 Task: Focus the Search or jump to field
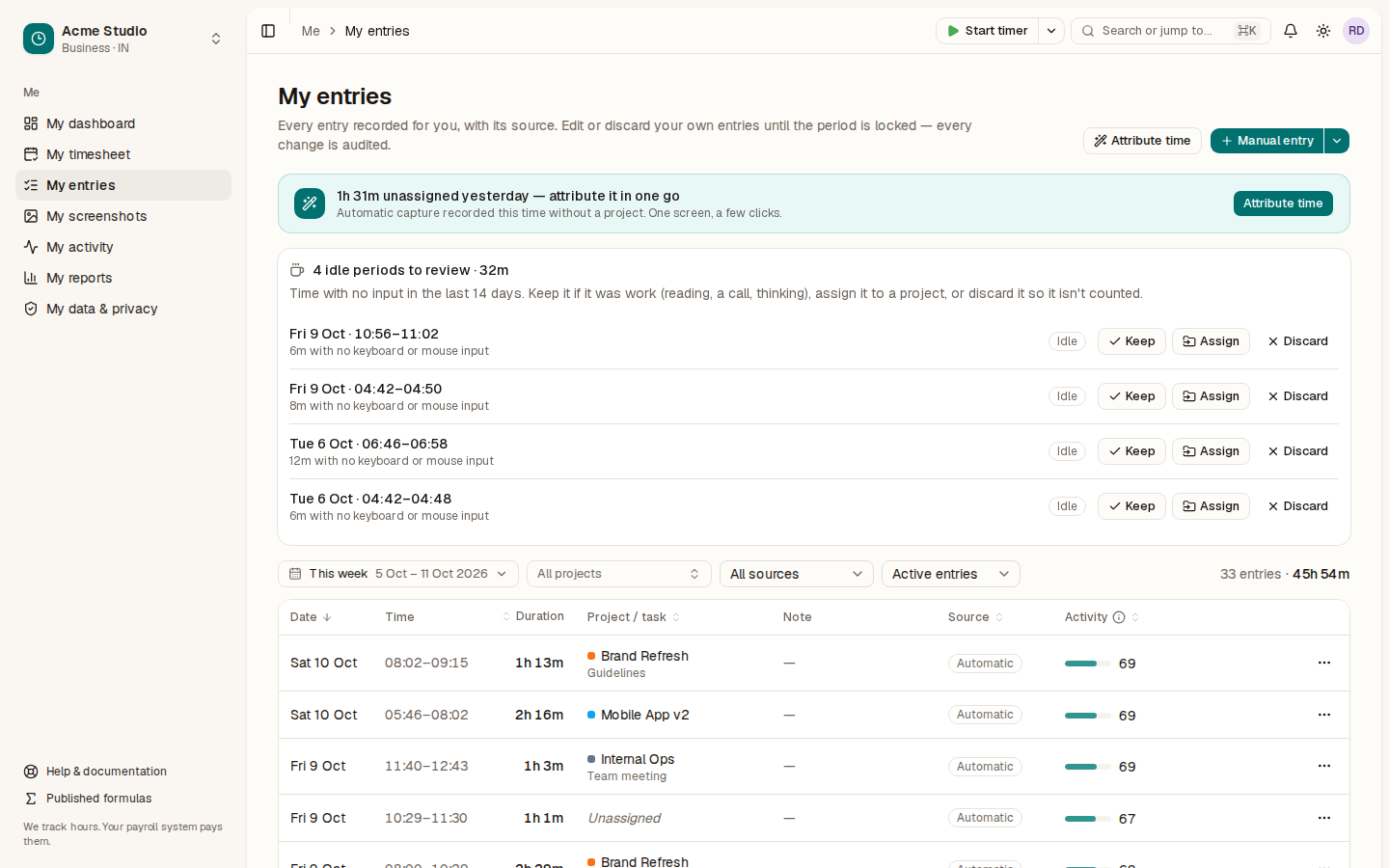click(1170, 31)
